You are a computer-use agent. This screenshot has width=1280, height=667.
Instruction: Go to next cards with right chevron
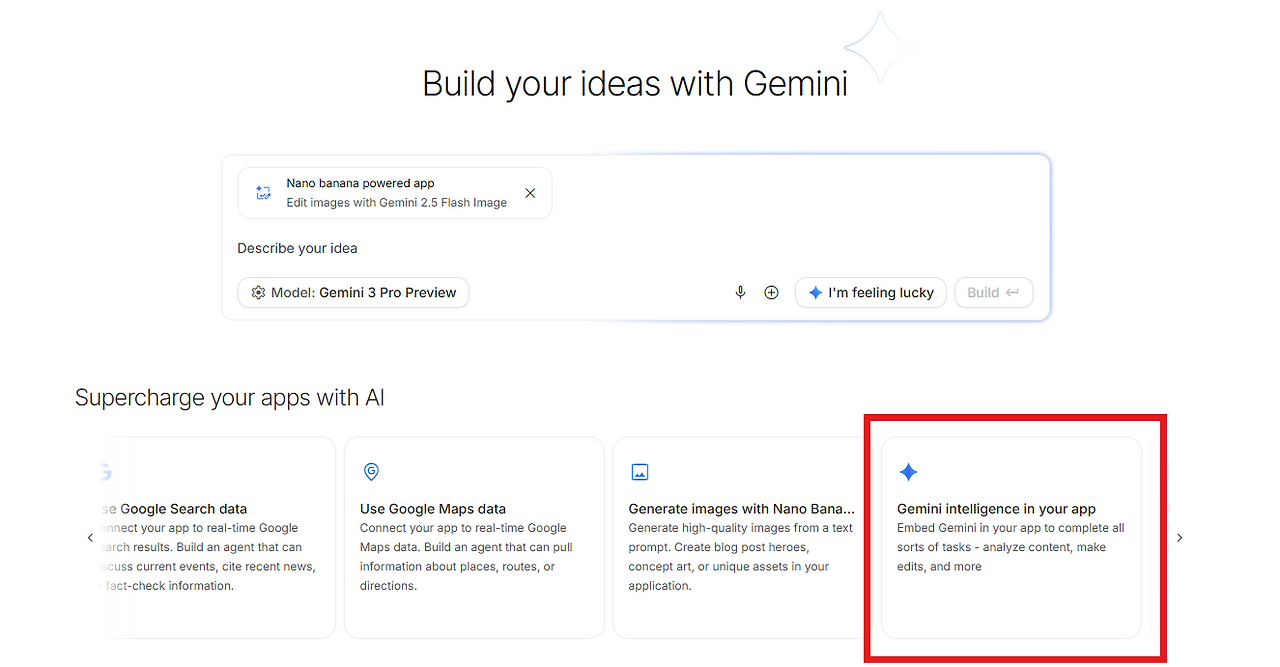click(1180, 538)
